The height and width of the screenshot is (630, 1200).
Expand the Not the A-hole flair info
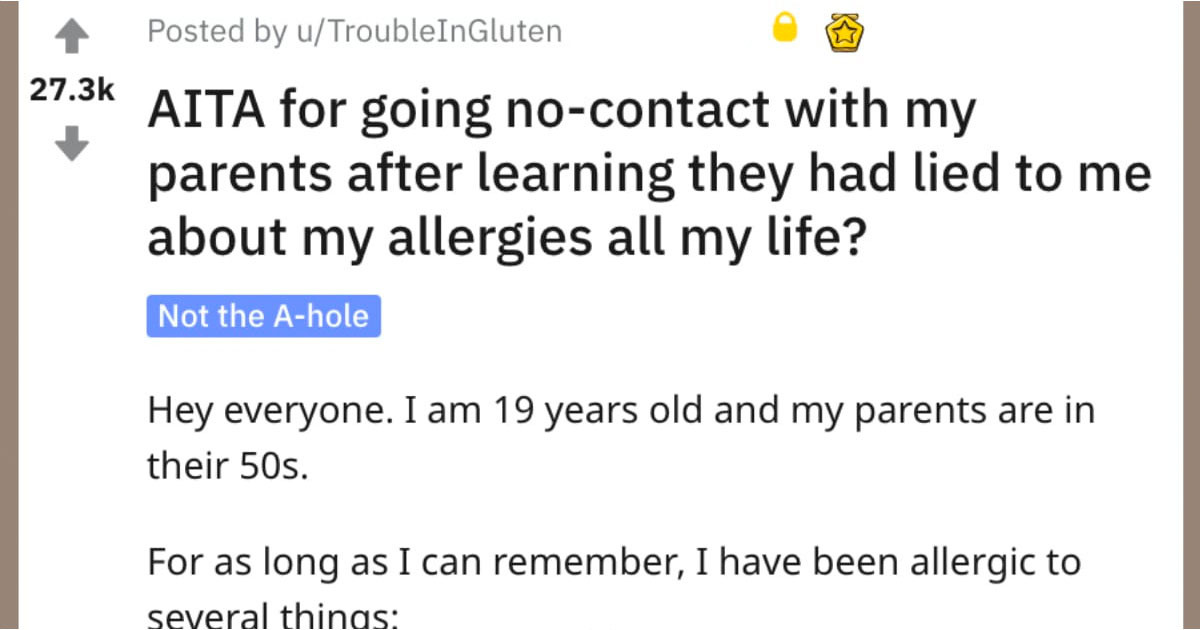pos(263,316)
